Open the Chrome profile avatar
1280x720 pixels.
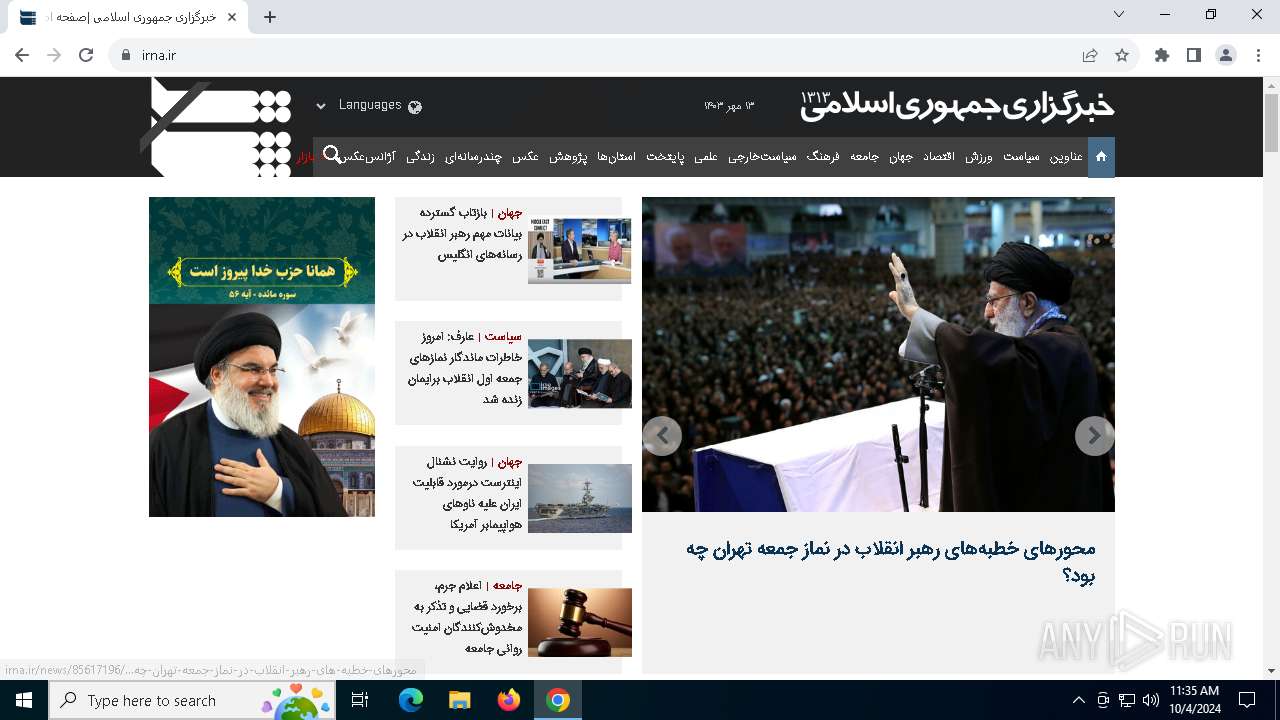click(x=1226, y=55)
